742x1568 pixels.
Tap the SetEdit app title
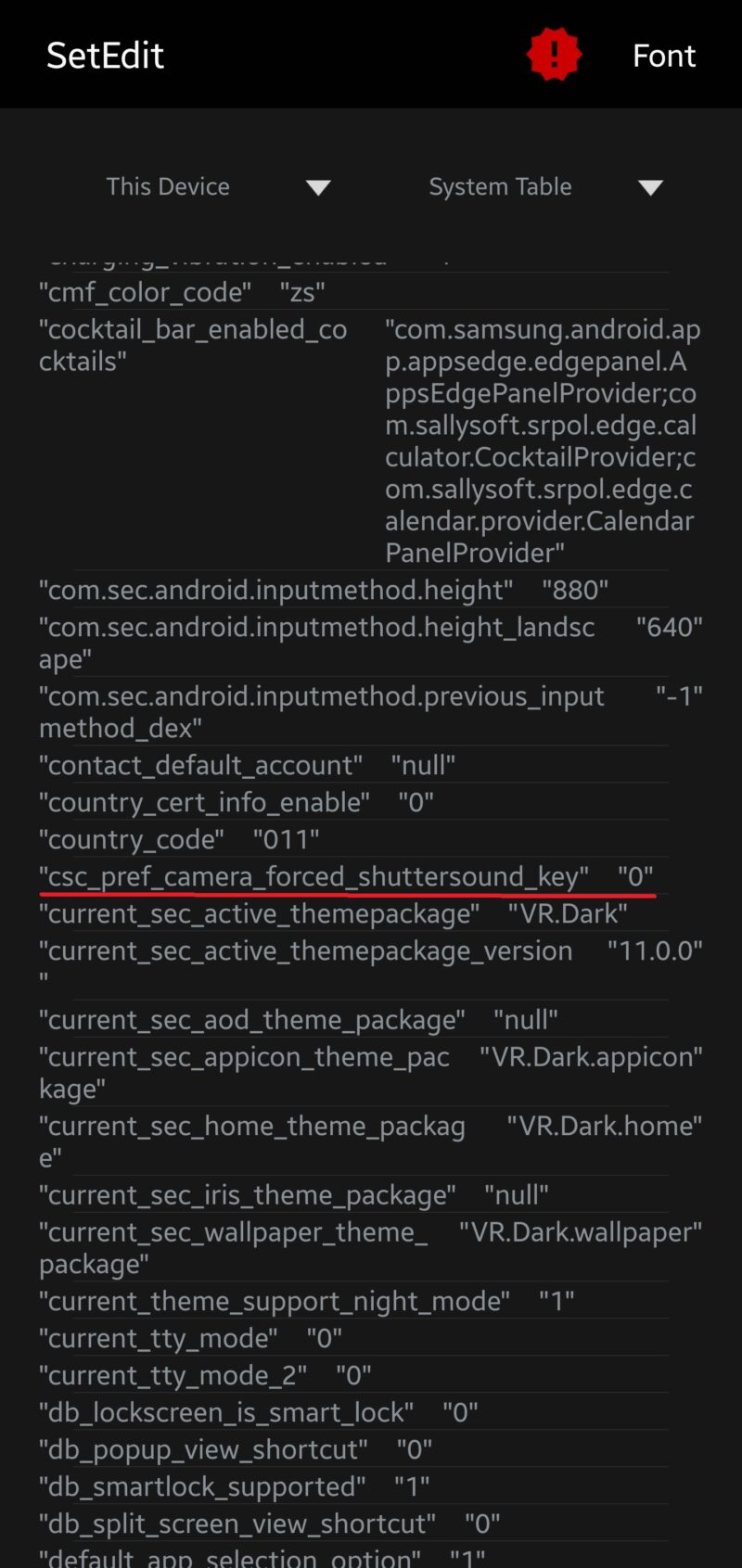pyautogui.click(x=105, y=56)
